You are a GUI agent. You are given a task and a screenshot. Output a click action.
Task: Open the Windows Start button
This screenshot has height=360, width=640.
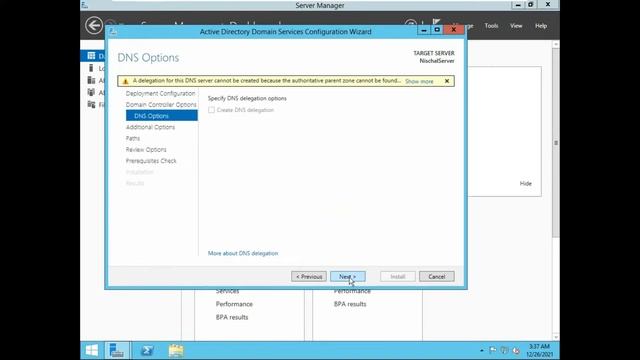[92, 350]
